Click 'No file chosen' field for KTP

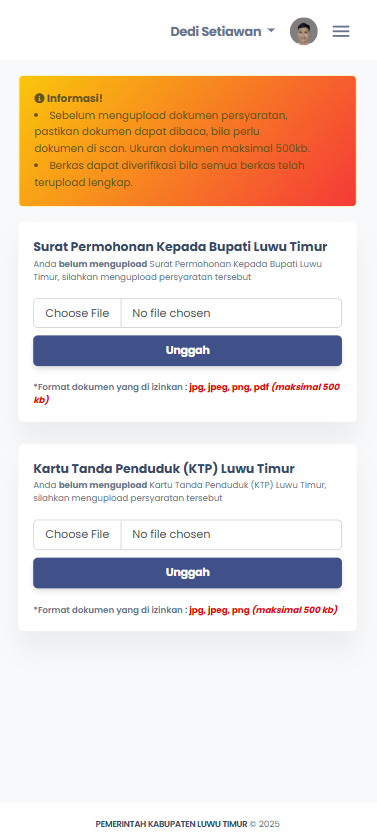(x=231, y=535)
